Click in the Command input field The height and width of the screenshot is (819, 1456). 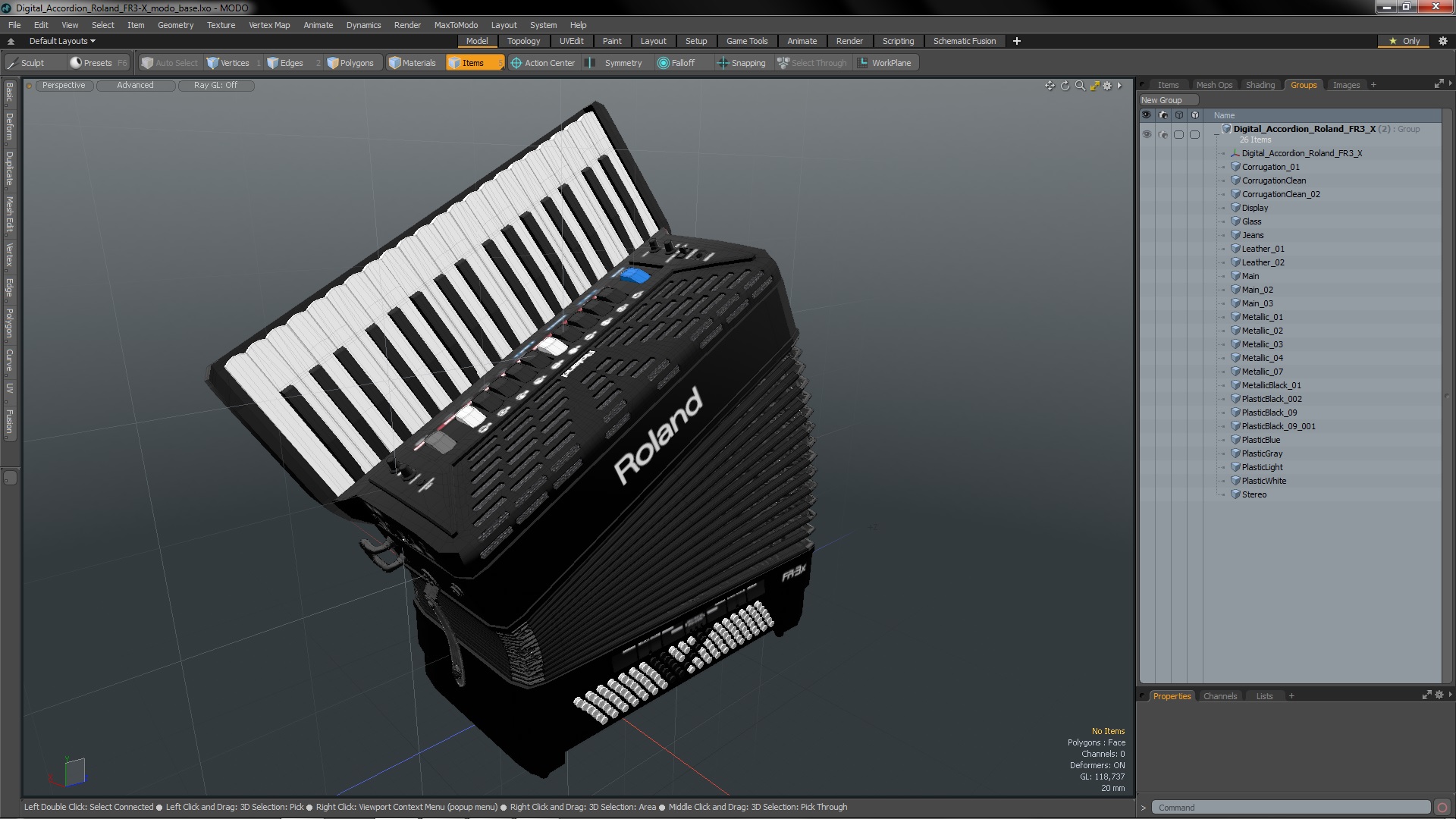tap(1291, 808)
